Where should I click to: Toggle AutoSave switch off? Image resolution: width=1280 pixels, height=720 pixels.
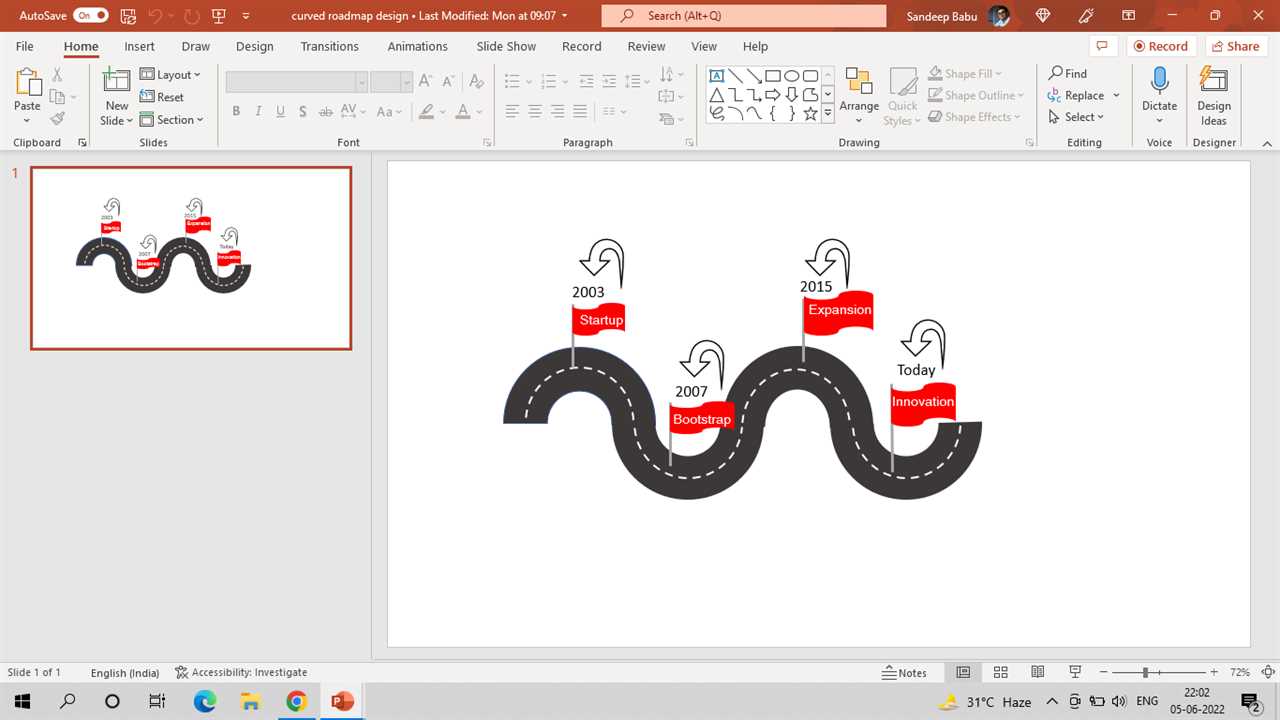90,16
